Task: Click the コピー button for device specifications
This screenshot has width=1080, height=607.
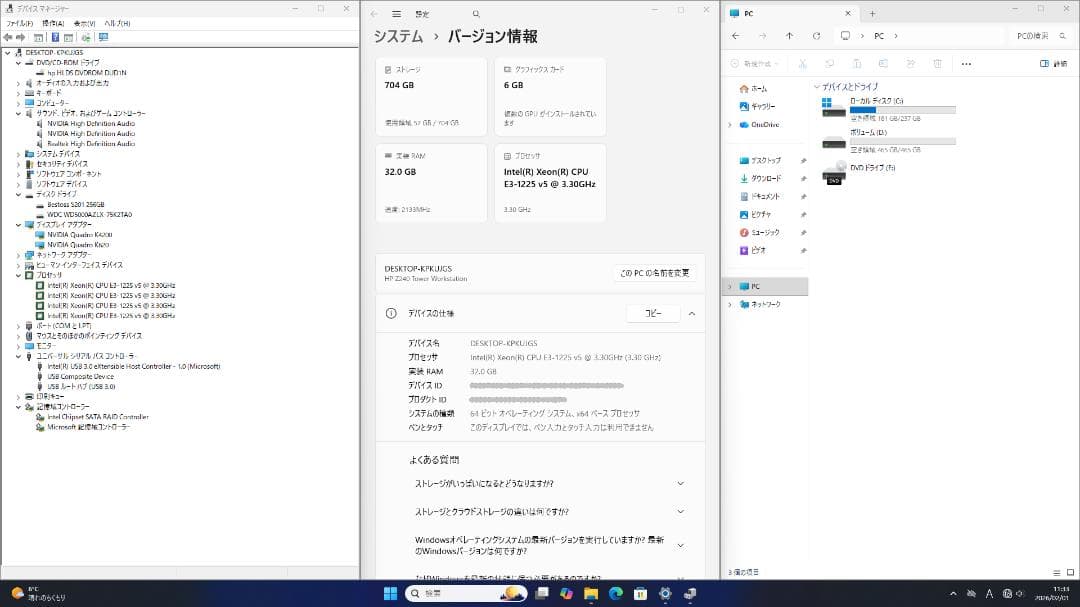Action: tap(655, 313)
